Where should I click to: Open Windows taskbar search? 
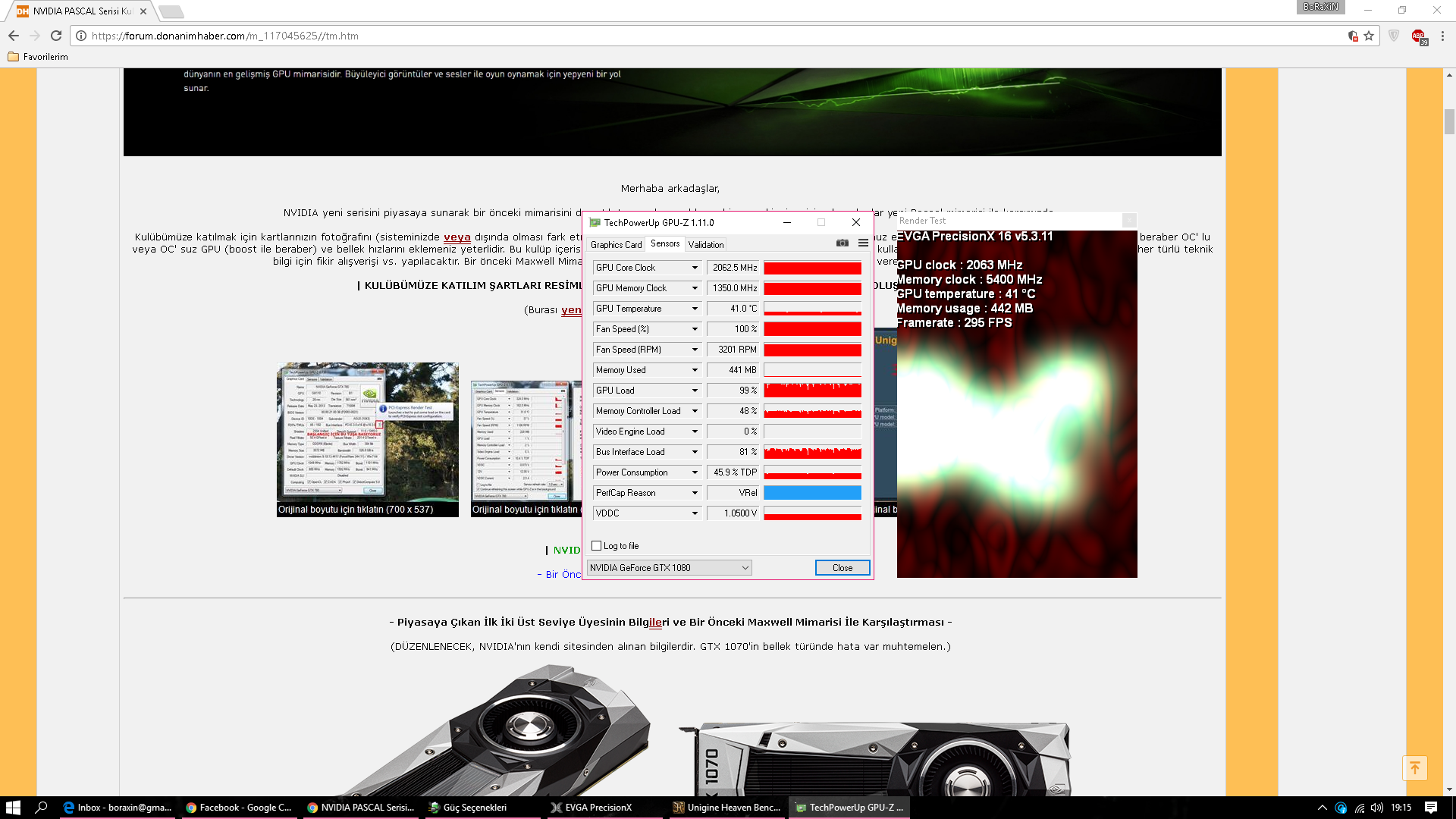click(x=42, y=808)
